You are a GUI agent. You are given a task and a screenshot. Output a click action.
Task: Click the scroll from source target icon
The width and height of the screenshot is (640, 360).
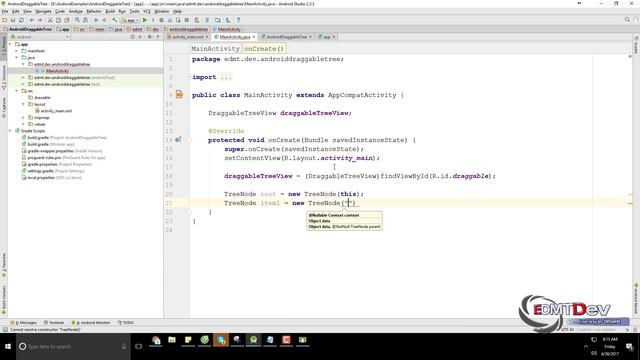point(132,37)
